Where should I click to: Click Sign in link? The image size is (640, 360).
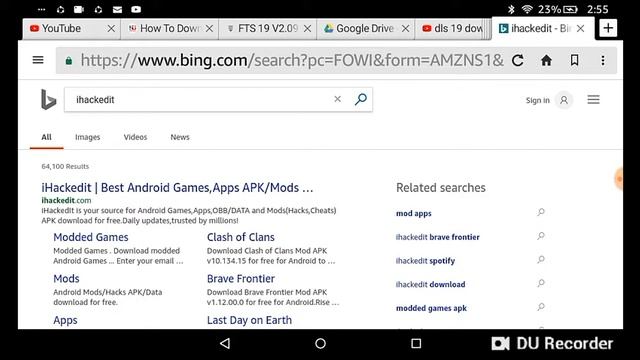(538, 100)
